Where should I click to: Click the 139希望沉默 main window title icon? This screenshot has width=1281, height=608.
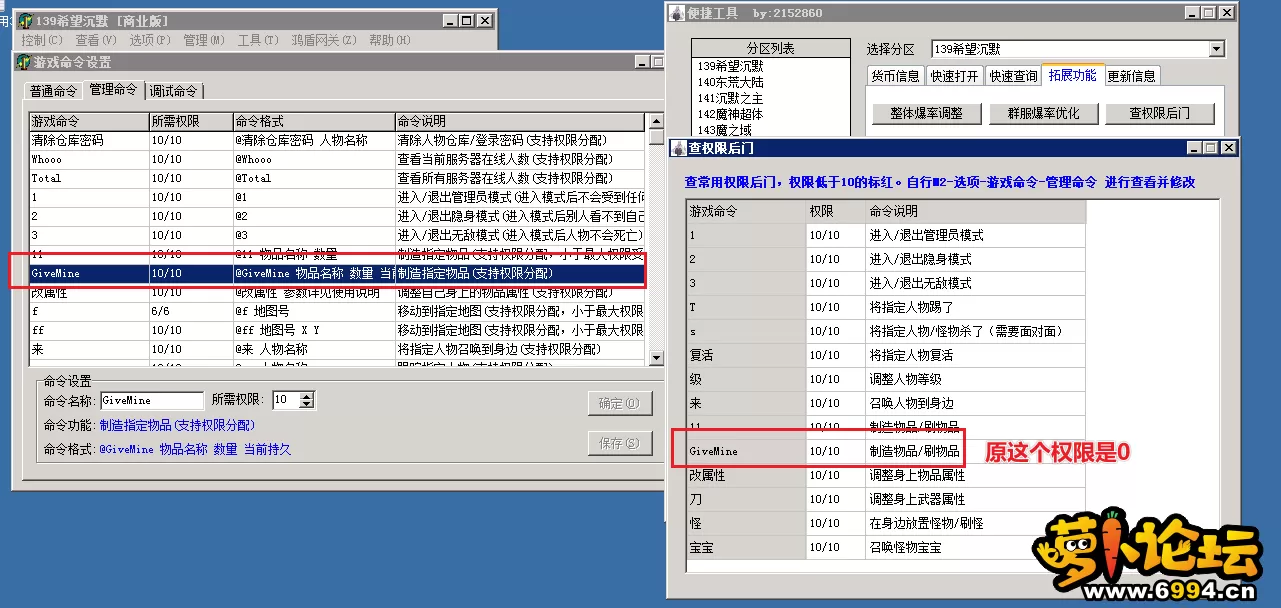point(24,21)
